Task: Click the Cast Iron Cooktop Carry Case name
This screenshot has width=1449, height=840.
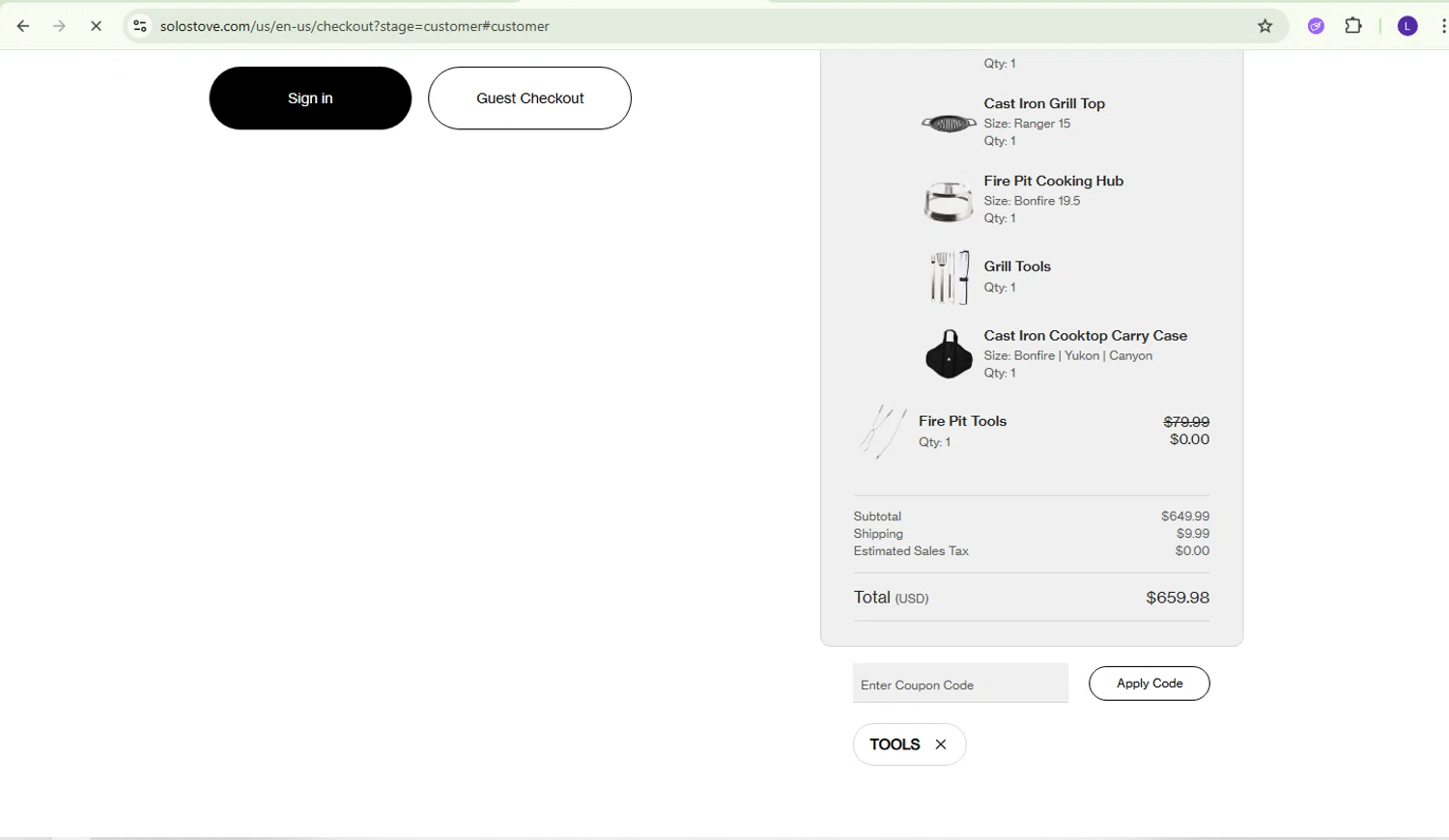Action: coord(1086,336)
